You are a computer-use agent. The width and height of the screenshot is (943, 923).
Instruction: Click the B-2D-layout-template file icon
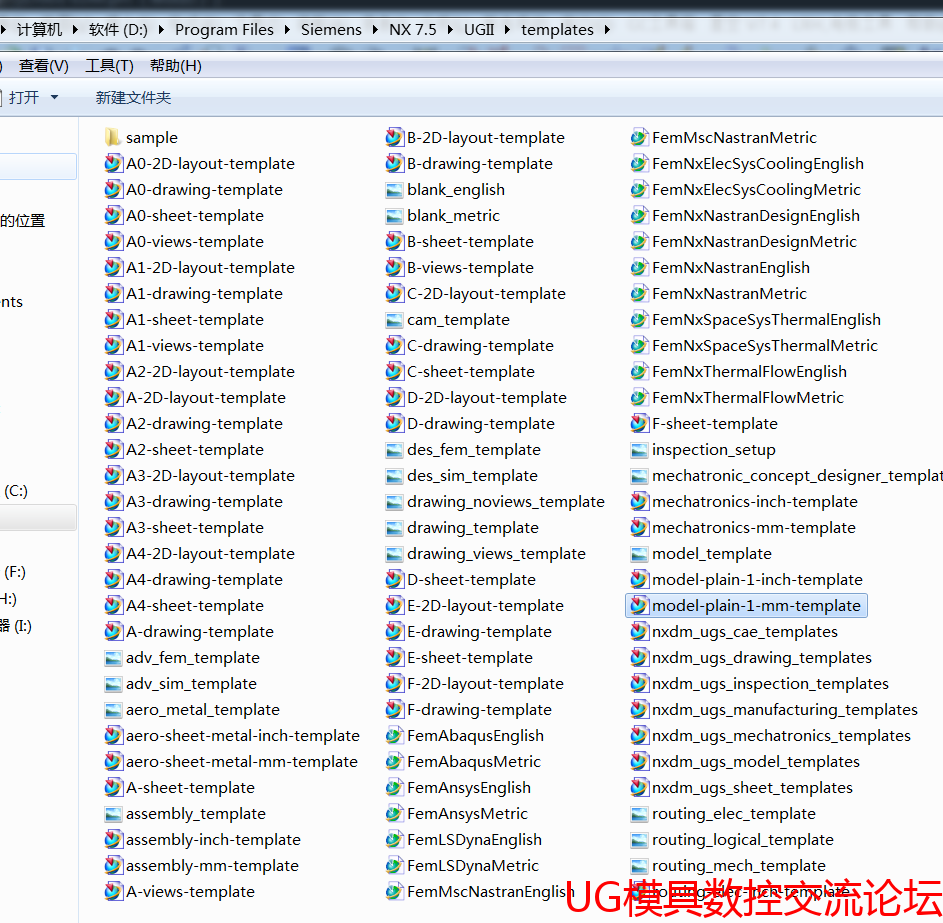pos(394,138)
